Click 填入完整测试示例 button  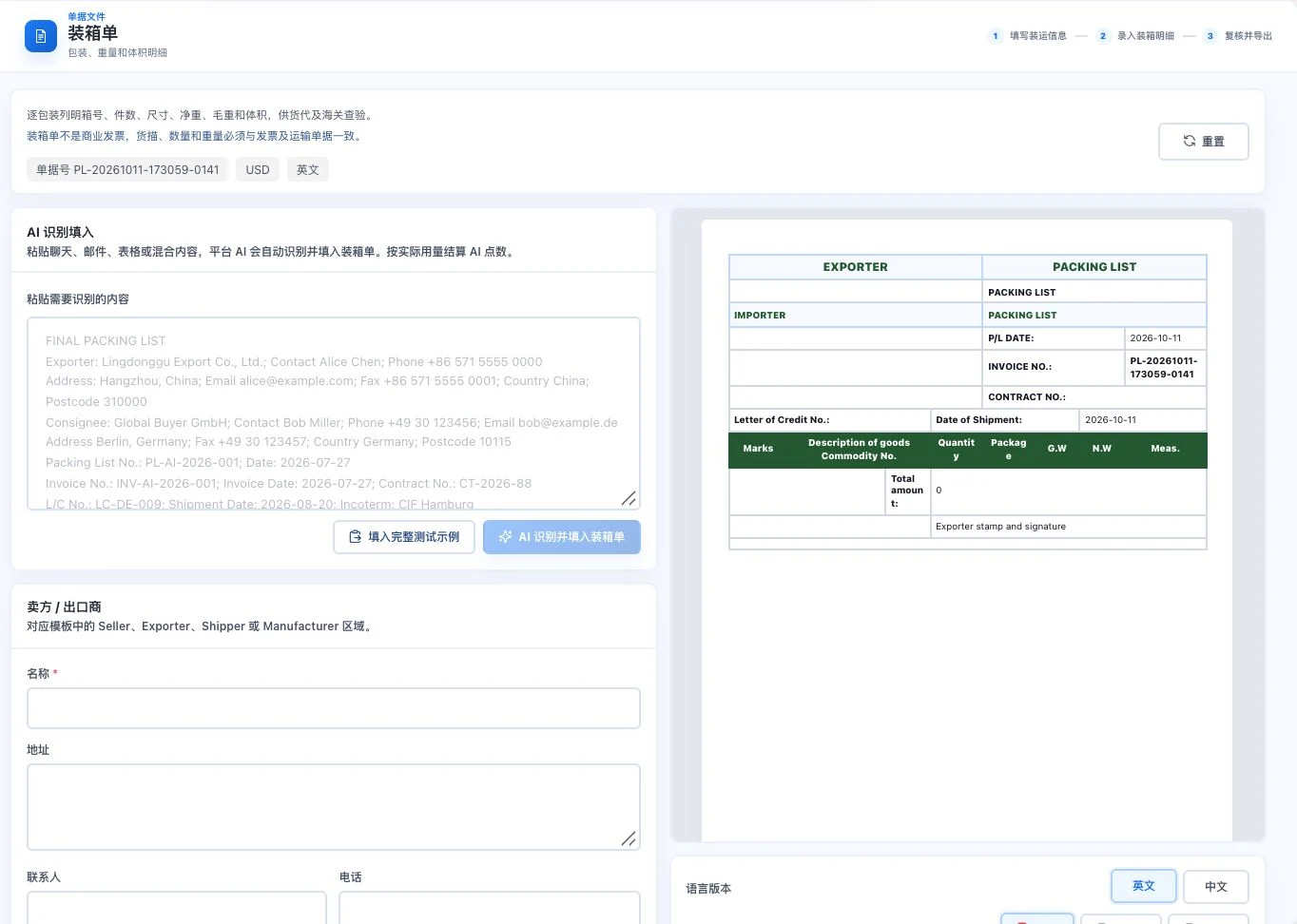pos(404,536)
